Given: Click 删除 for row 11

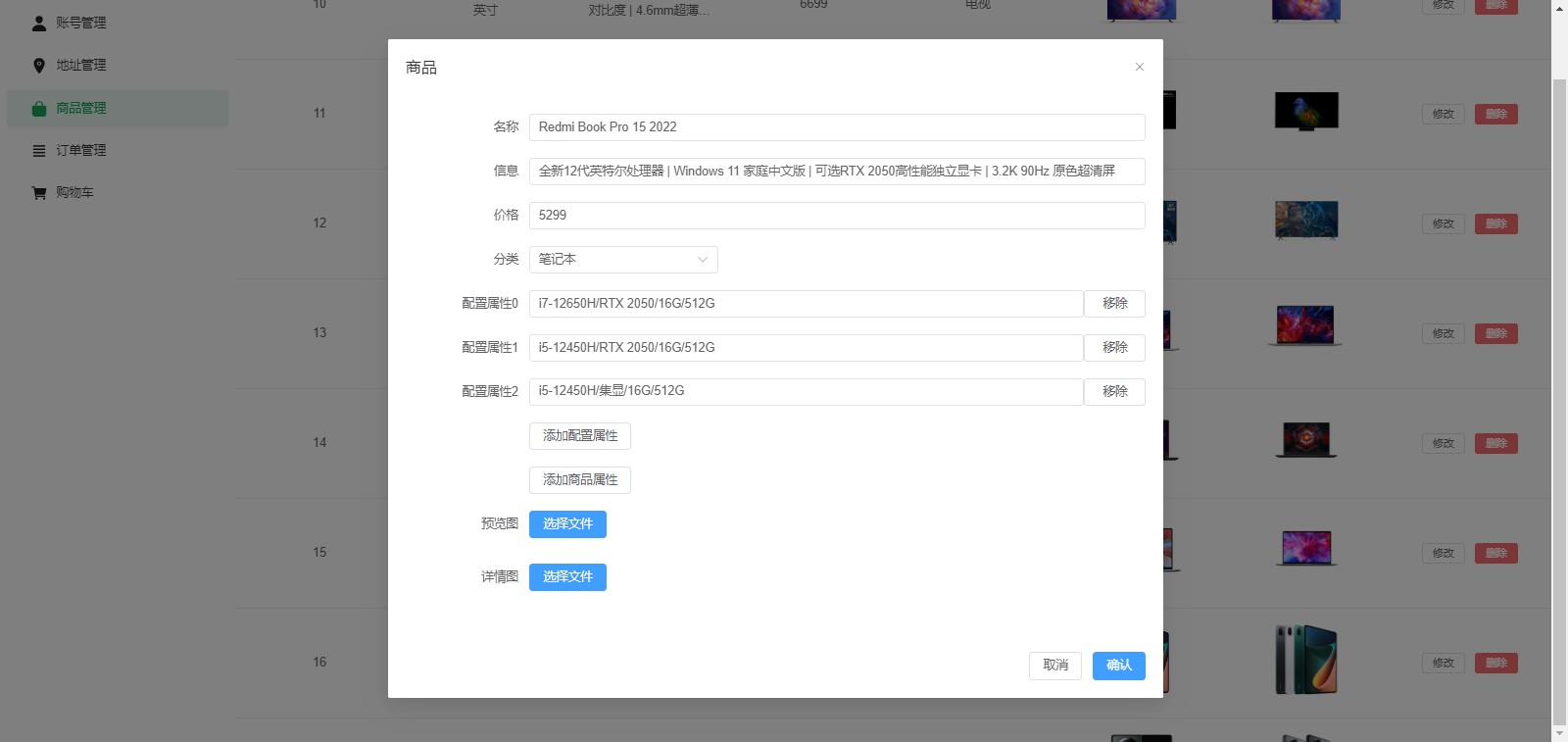Looking at the screenshot, I should pos(1496,115).
